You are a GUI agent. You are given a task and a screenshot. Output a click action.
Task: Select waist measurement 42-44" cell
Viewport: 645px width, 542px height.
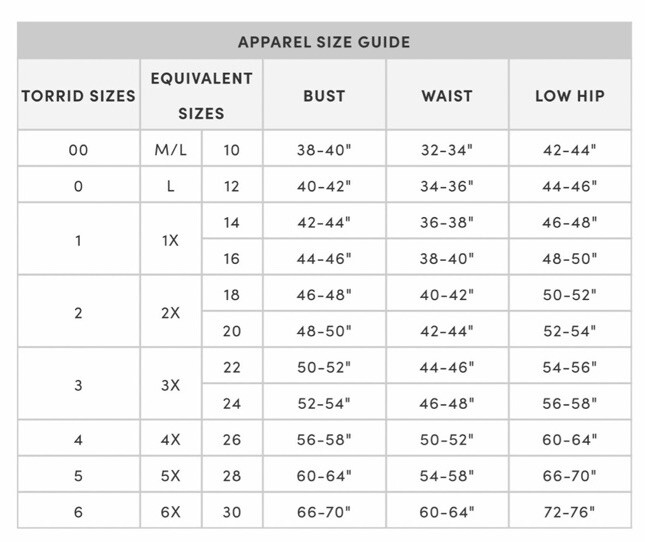point(447,330)
